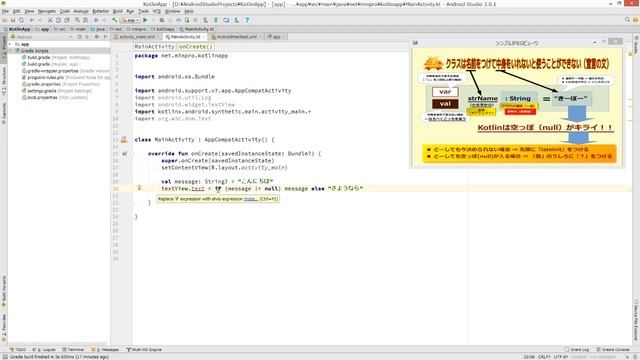Open the TODO tool window
Screen dimensions: 640x360
coord(17,350)
